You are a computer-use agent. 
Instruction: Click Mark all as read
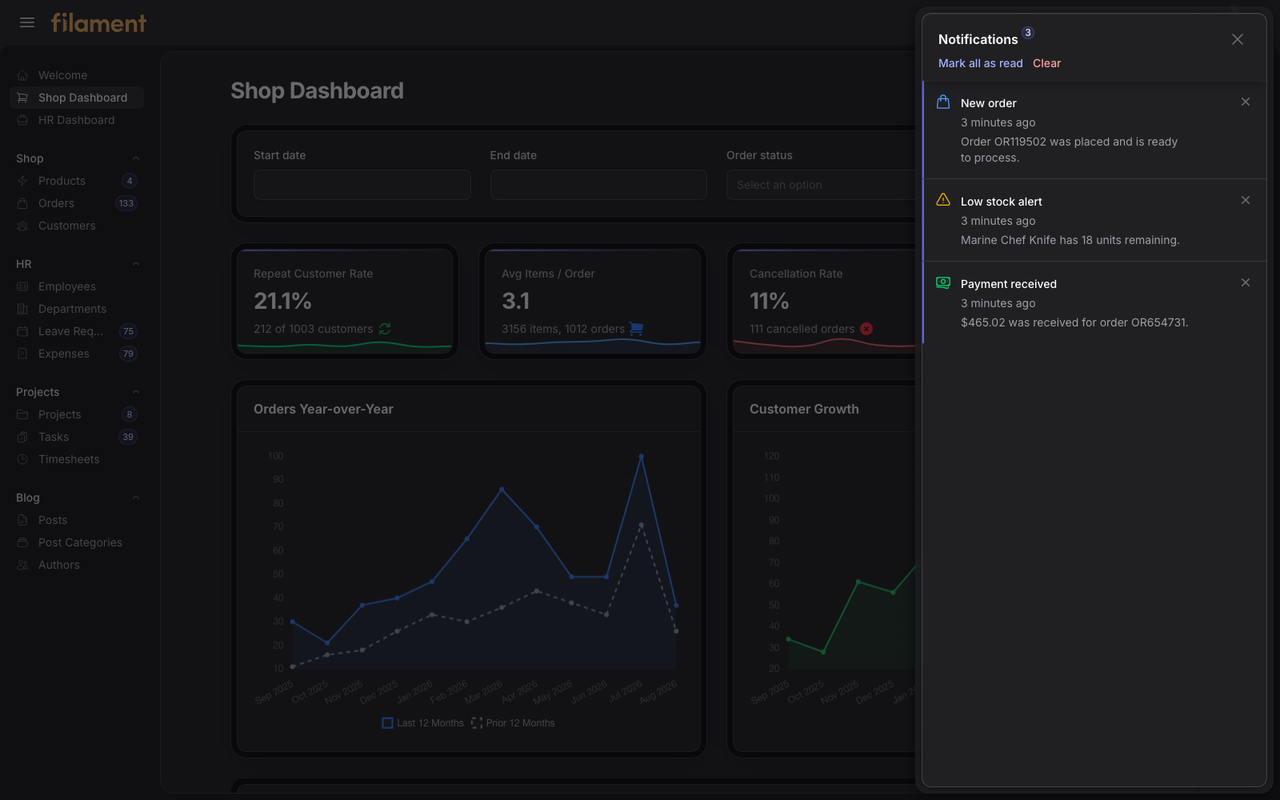click(980, 63)
